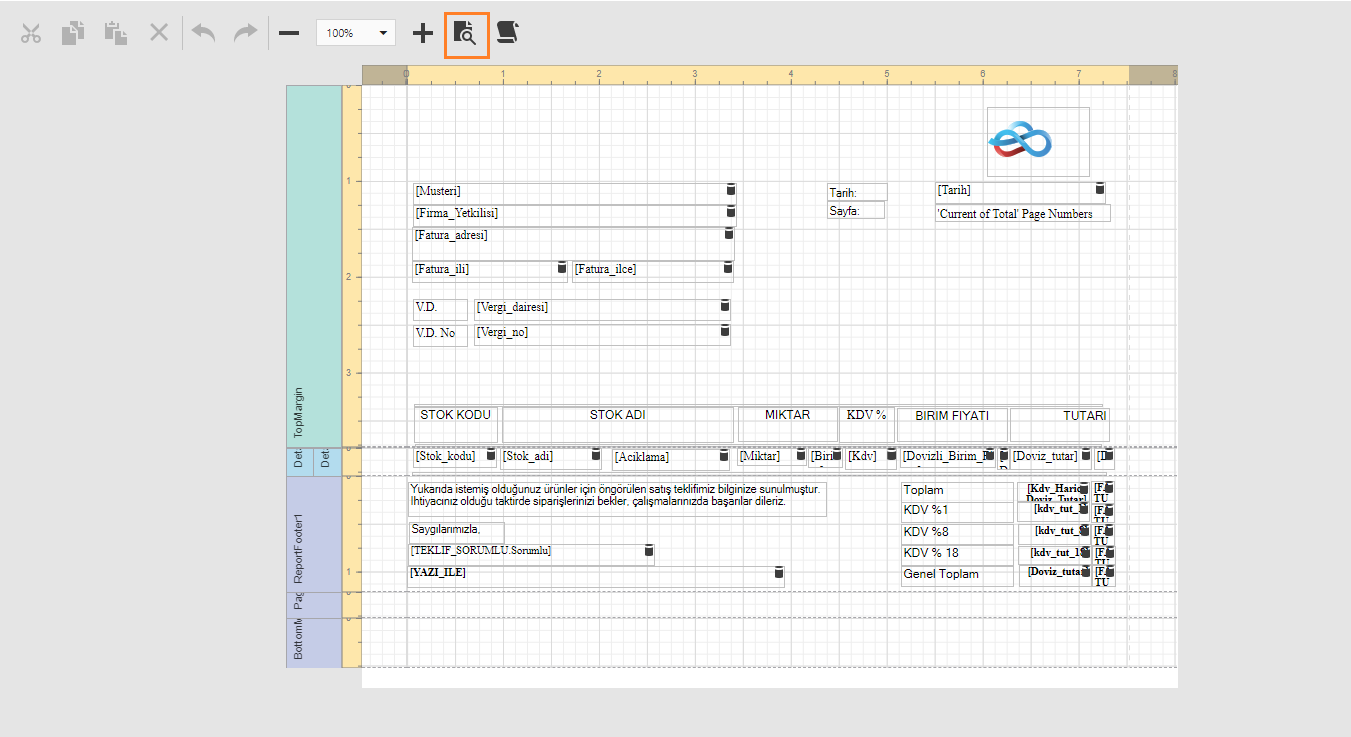Screen dimensions: 1351x737
Task: Open the 100% zoom level dropdown
Action: [383, 33]
